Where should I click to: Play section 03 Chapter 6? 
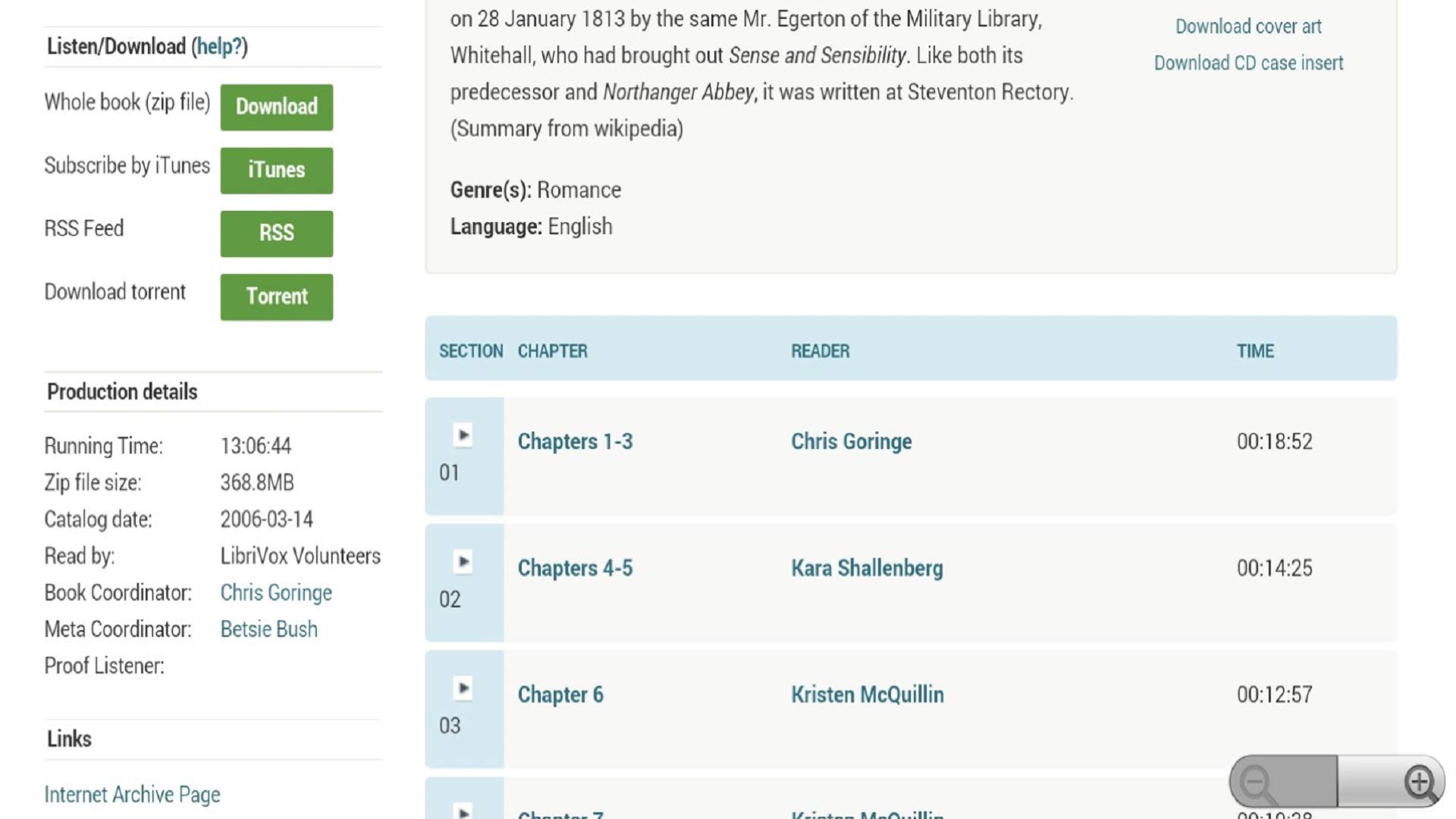pos(463,689)
